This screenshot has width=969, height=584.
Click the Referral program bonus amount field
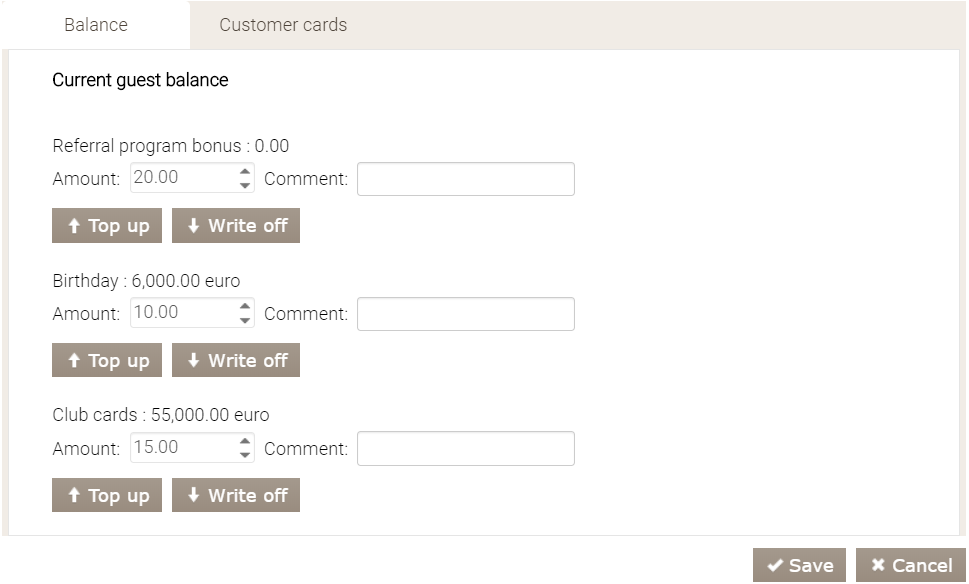tap(182, 178)
